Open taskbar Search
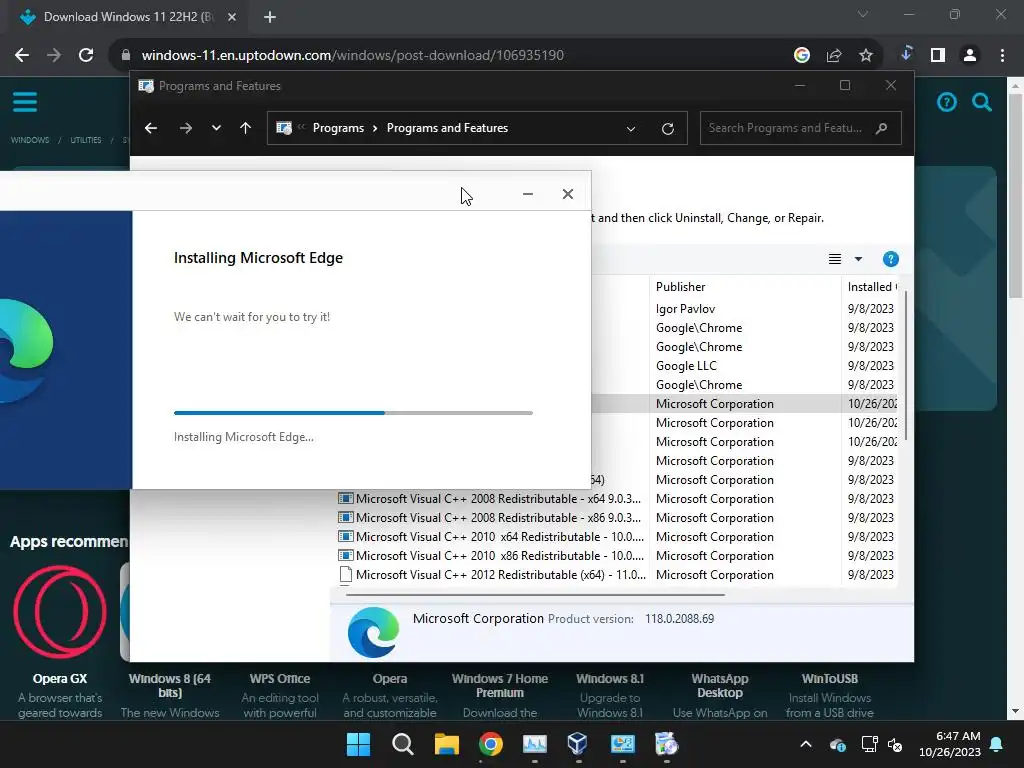This screenshot has height=768, width=1024. coord(402,744)
